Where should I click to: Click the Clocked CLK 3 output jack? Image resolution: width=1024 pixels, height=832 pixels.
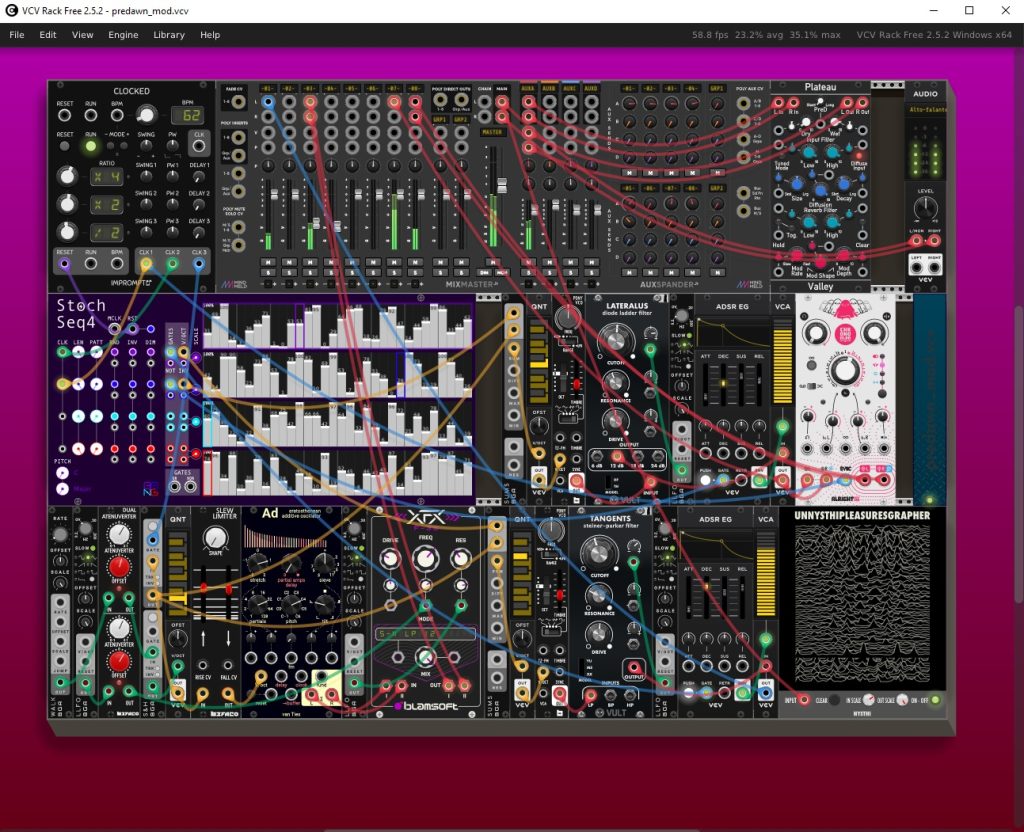[x=199, y=264]
